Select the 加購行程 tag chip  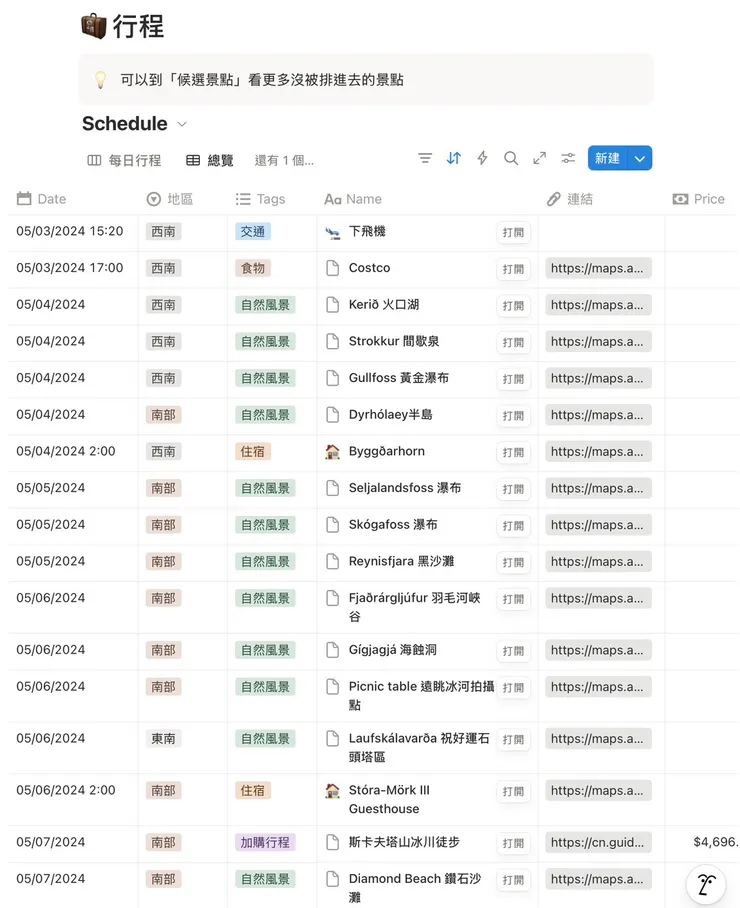point(265,842)
